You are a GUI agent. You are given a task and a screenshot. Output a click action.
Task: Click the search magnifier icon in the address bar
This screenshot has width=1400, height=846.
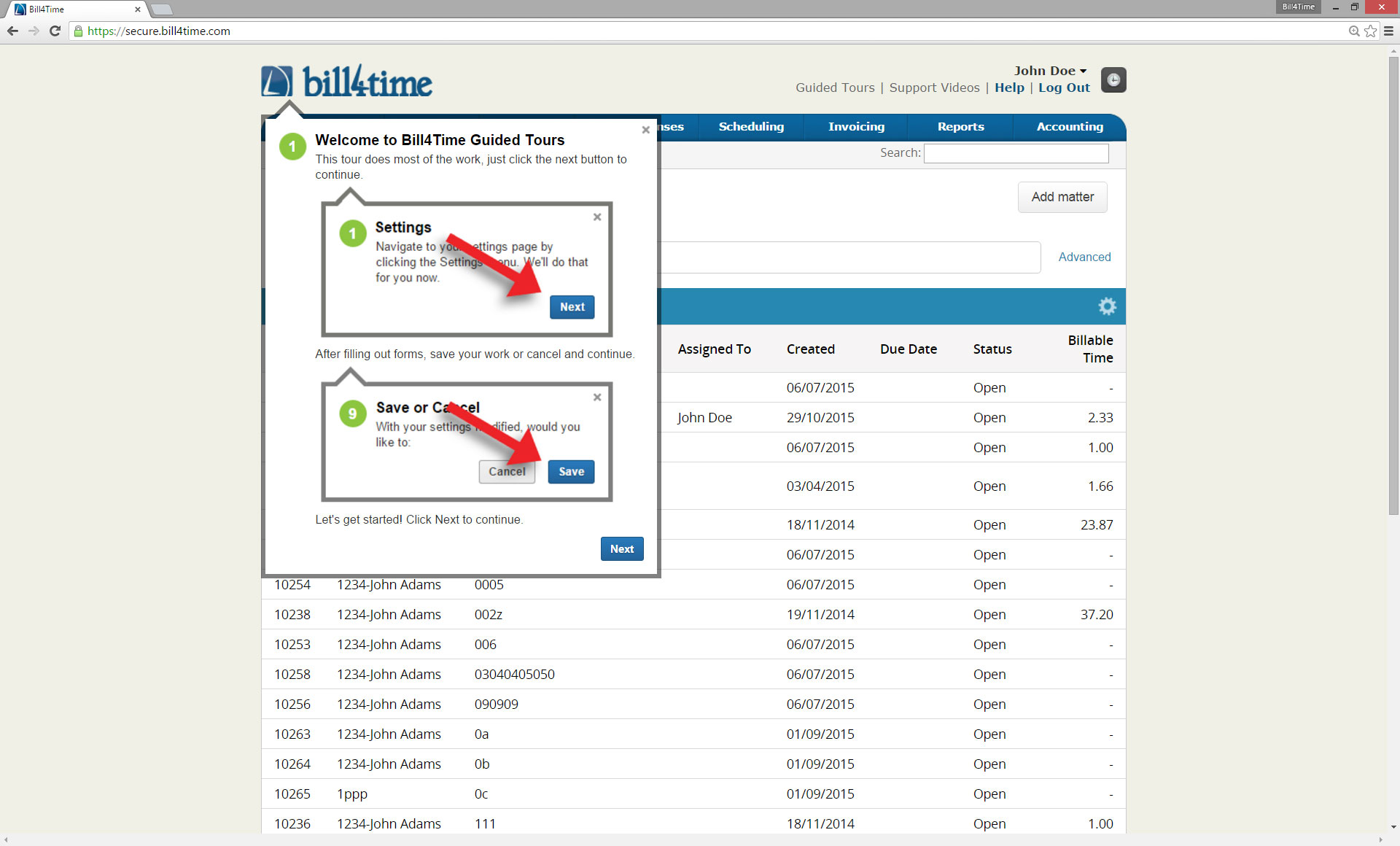coord(1354,31)
